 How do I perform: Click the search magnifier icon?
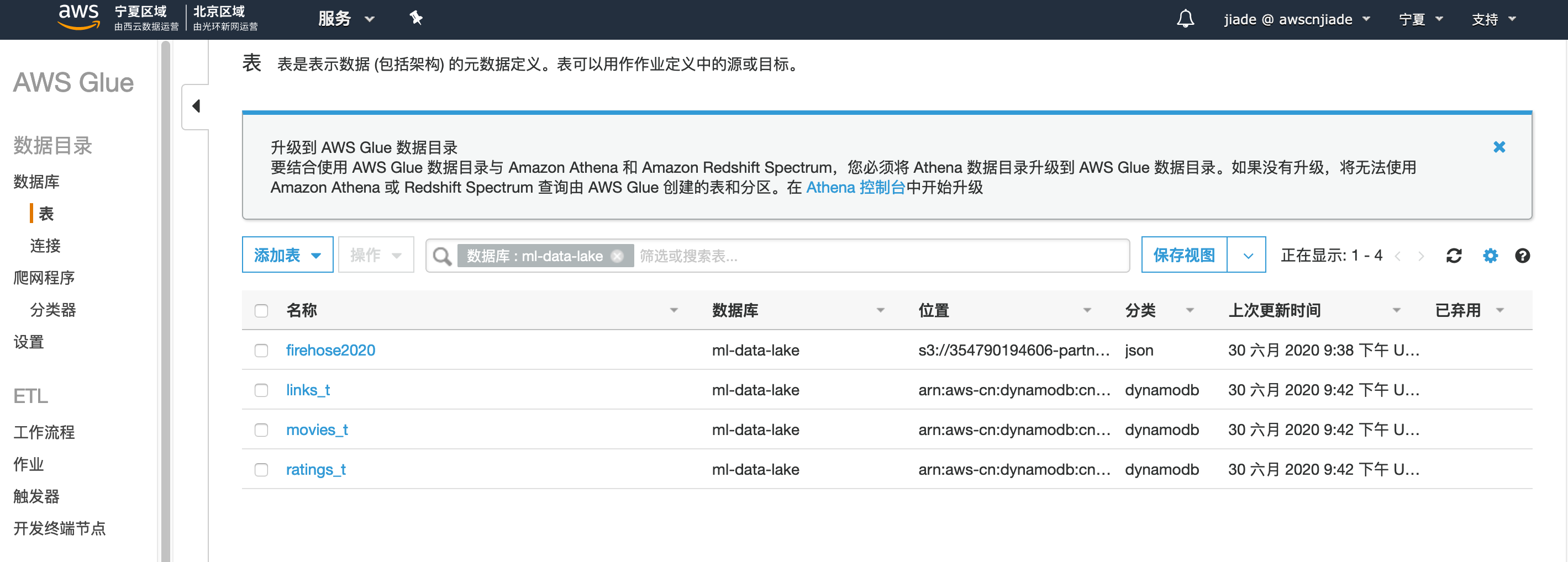point(442,256)
